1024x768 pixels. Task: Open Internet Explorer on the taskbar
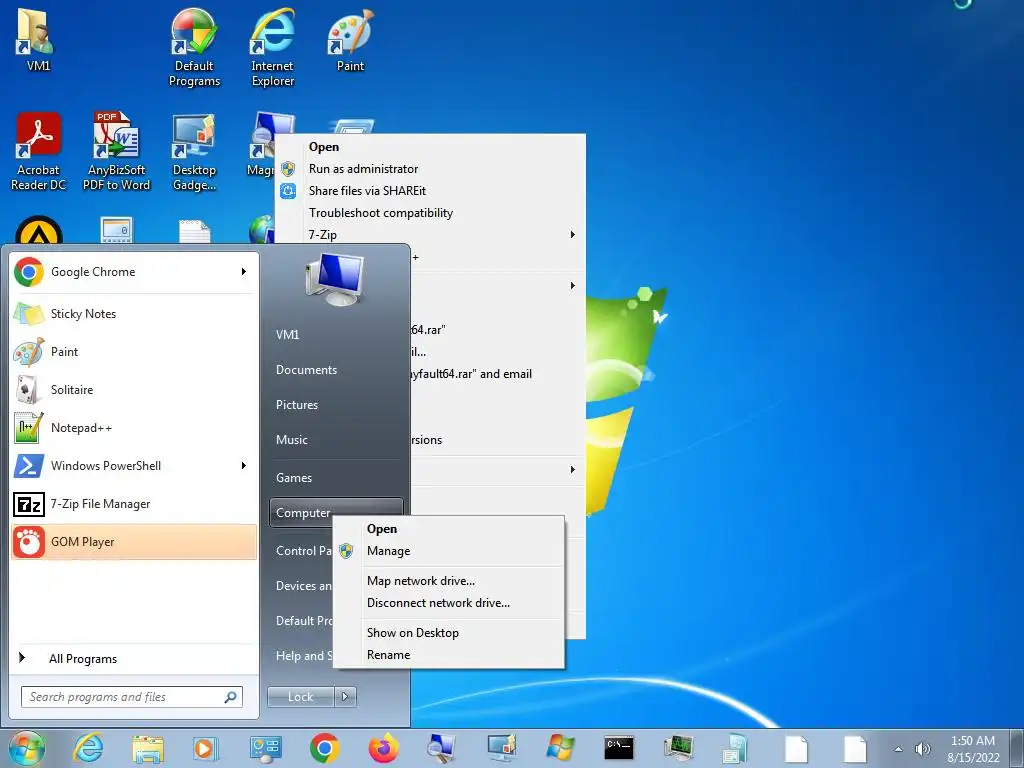(x=88, y=748)
